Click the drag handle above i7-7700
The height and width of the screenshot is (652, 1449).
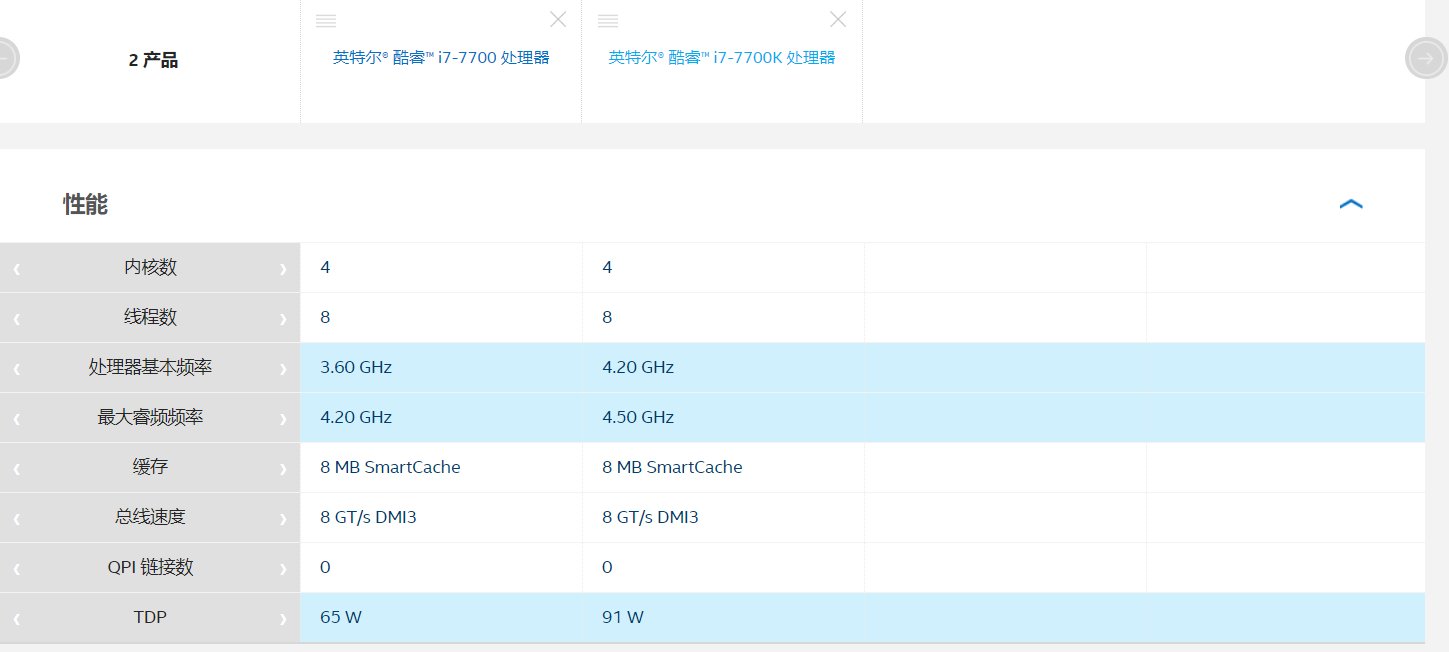(x=326, y=19)
